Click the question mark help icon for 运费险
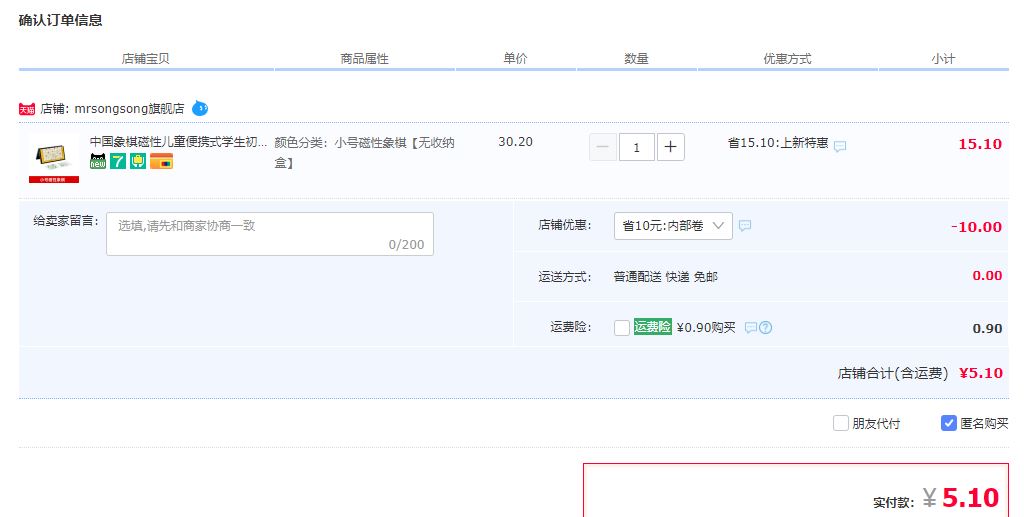The height and width of the screenshot is (517, 1024). click(x=765, y=328)
